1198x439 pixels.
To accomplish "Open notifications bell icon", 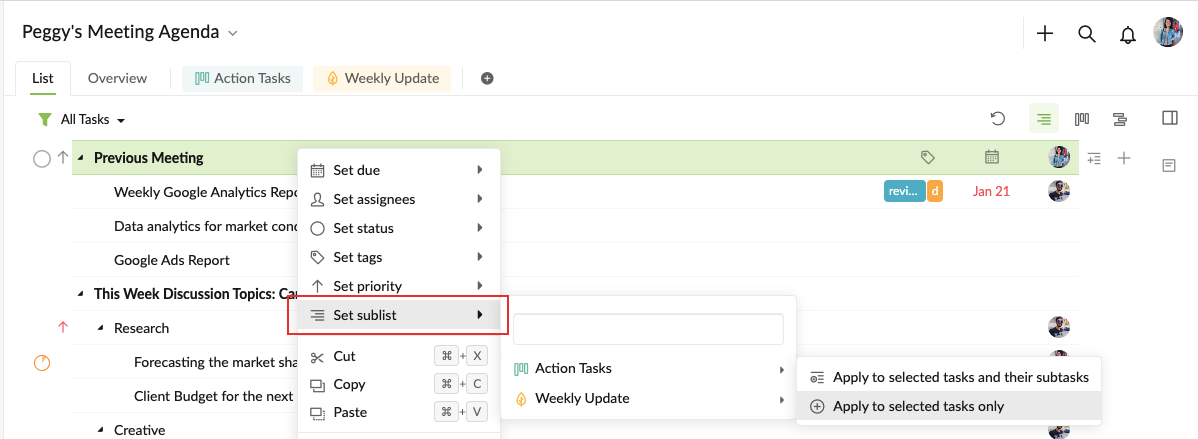I will pyautogui.click(x=1128, y=34).
